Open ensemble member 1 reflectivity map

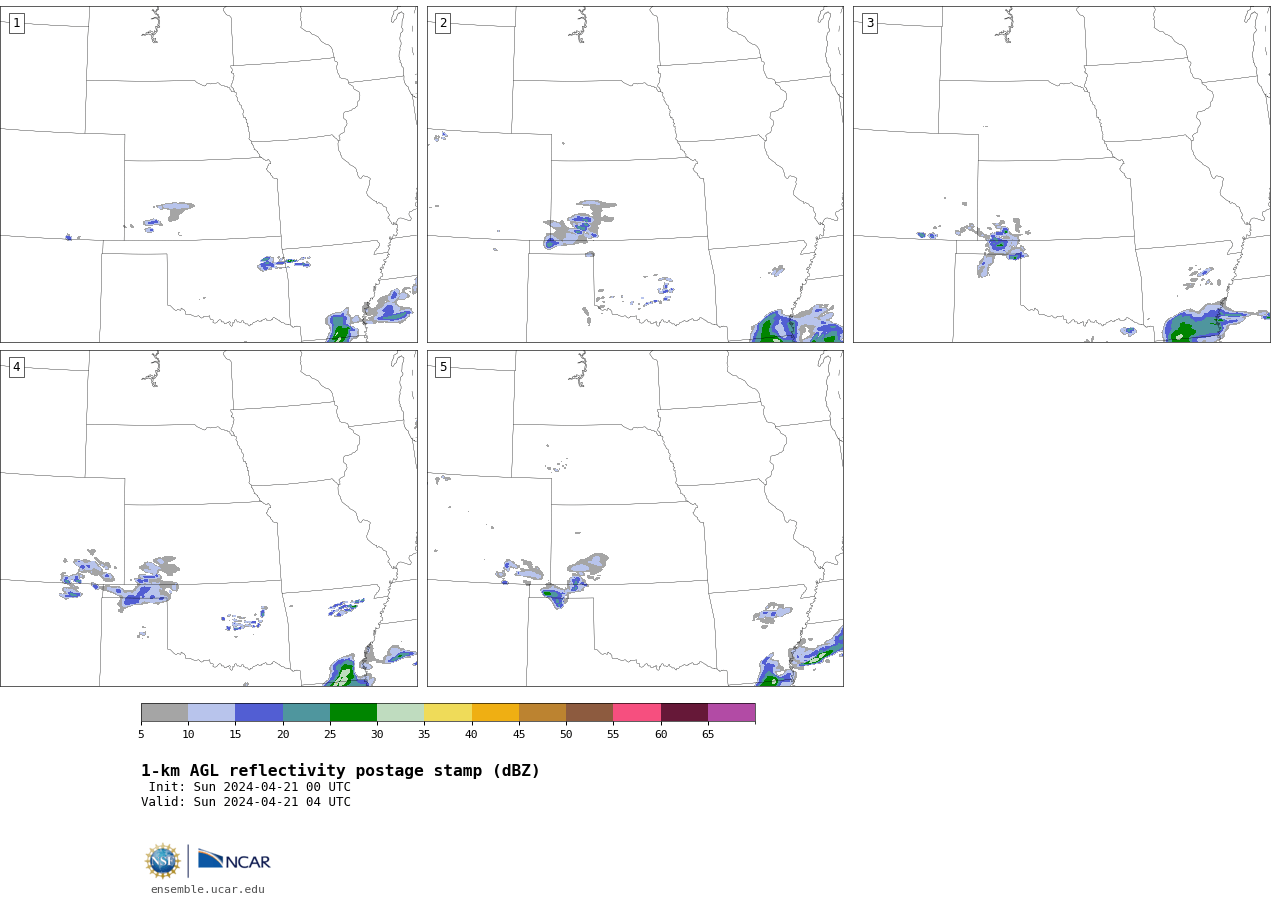[208, 175]
